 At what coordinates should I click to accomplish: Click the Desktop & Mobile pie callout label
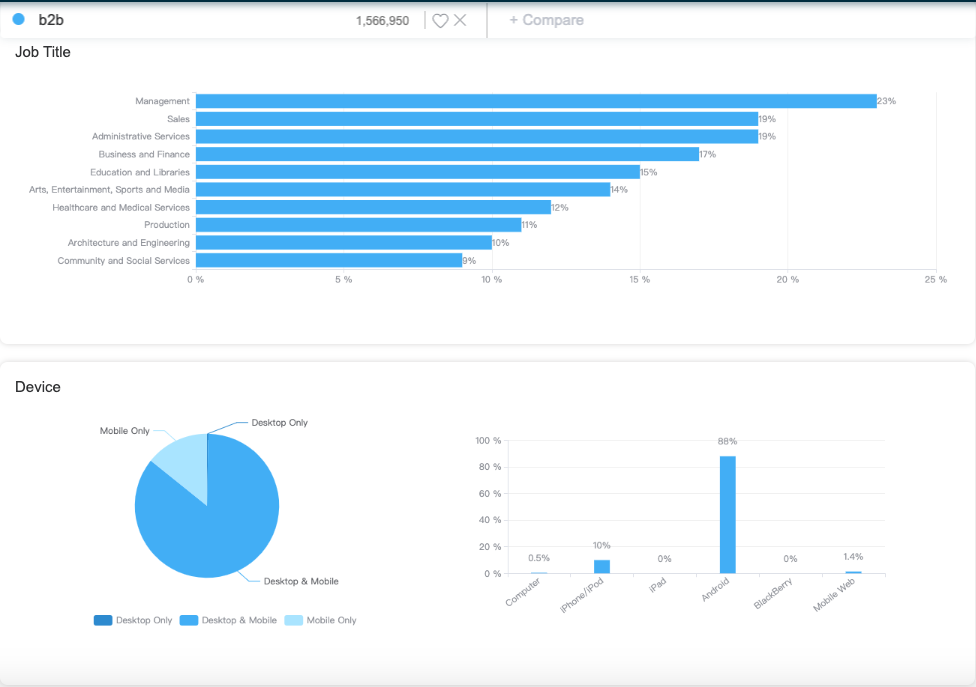301,581
